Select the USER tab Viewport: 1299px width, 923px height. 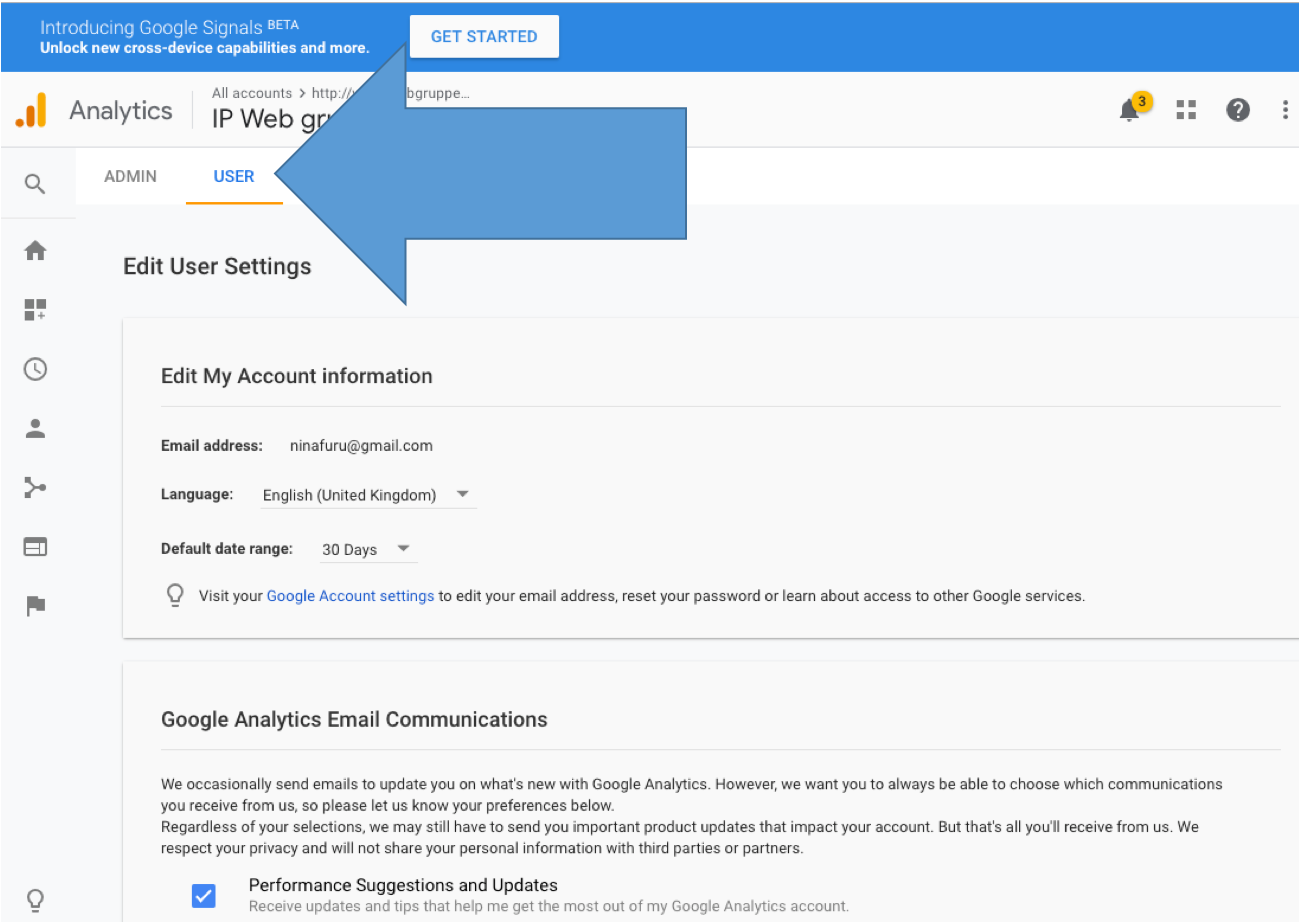coord(234,176)
